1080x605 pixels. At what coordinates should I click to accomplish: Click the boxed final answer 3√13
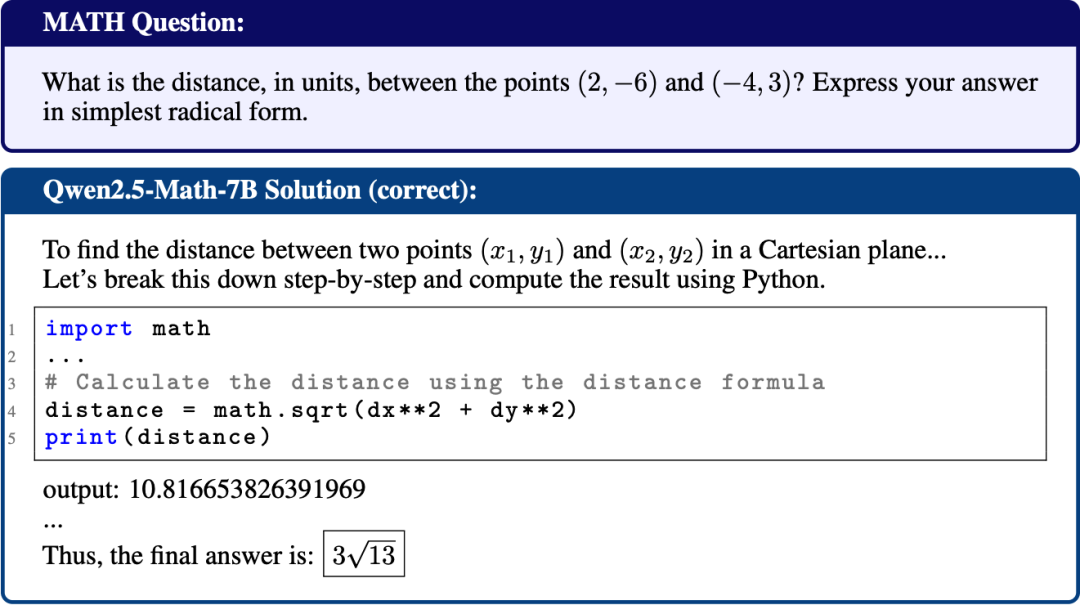pyautogui.click(x=364, y=554)
